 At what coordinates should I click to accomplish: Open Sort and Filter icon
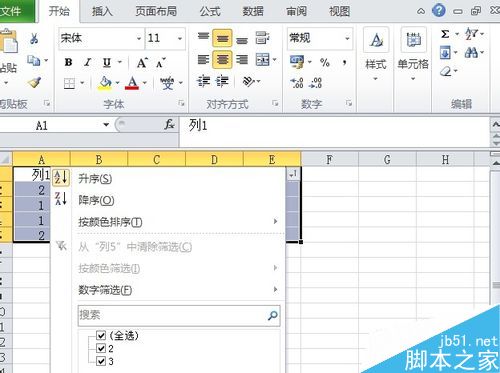(472, 34)
